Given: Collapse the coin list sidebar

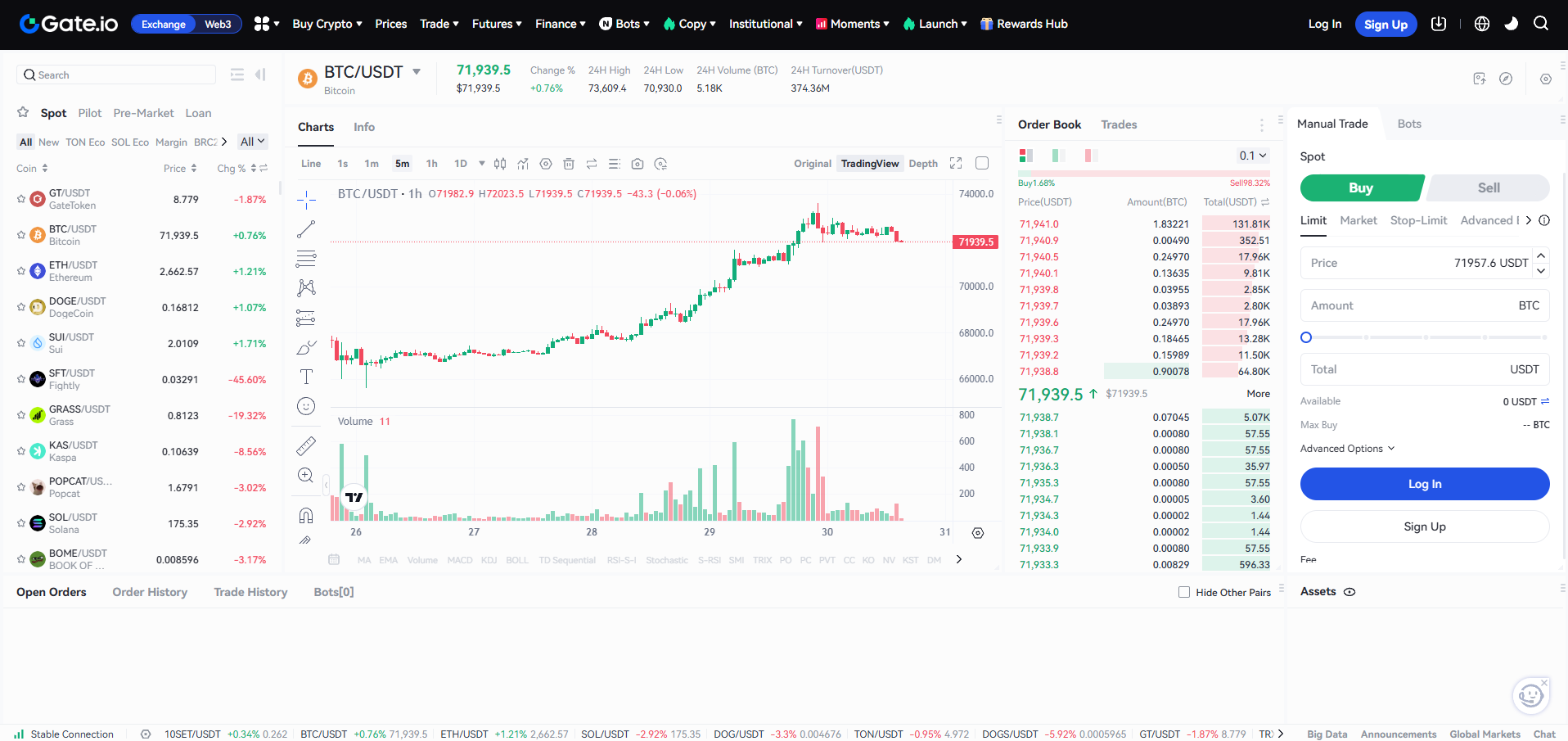Looking at the screenshot, I should [261, 75].
